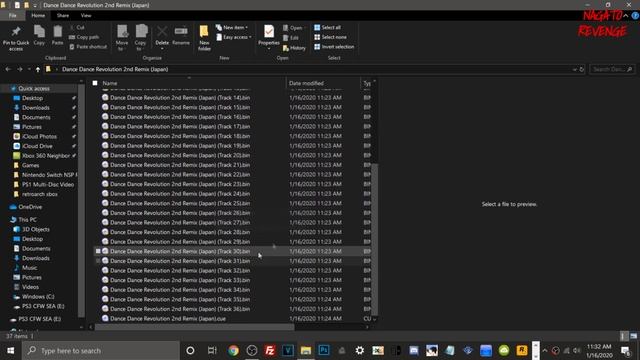Check the Track 30 file checkbox
The height and width of the screenshot is (360, 640).
(98, 251)
